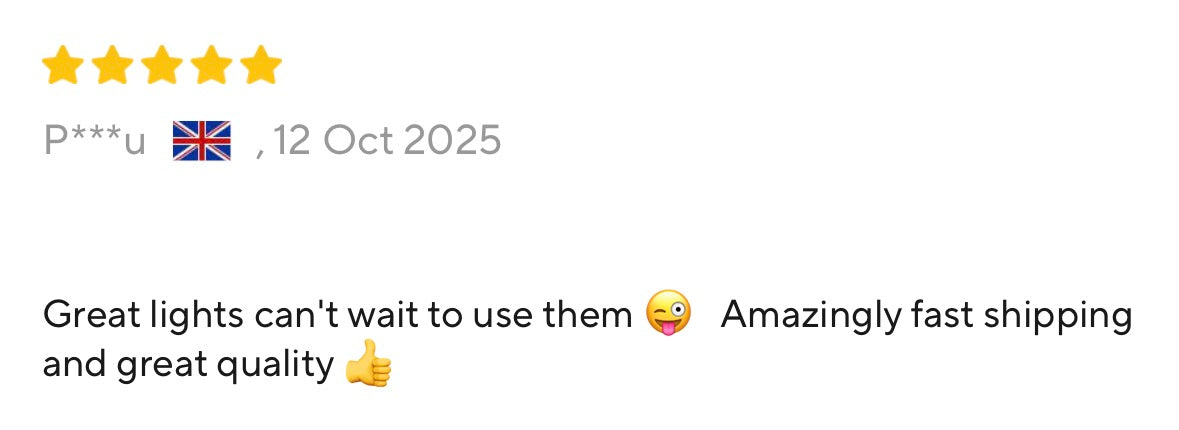The height and width of the screenshot is (430, 1179).
Task: Open the reviewer name P***u
Action: click(x=94, y=141)
